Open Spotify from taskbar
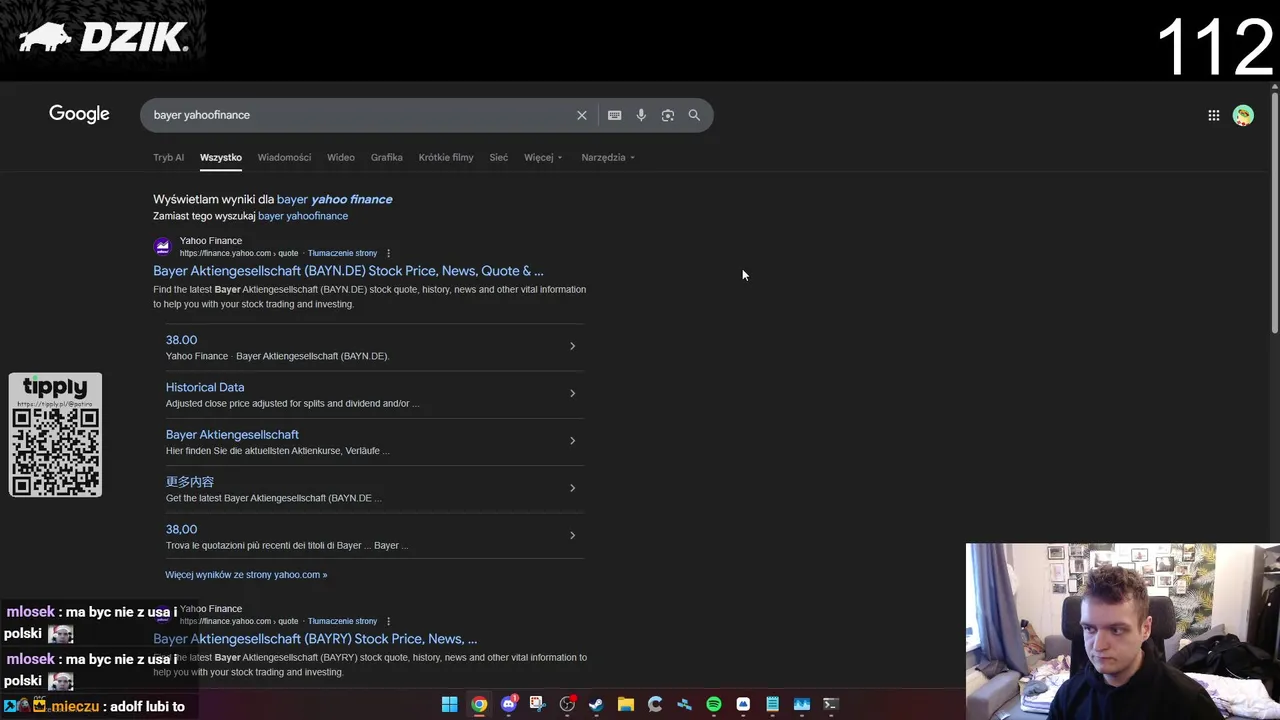1280x720 pixels. coord(714,705)
